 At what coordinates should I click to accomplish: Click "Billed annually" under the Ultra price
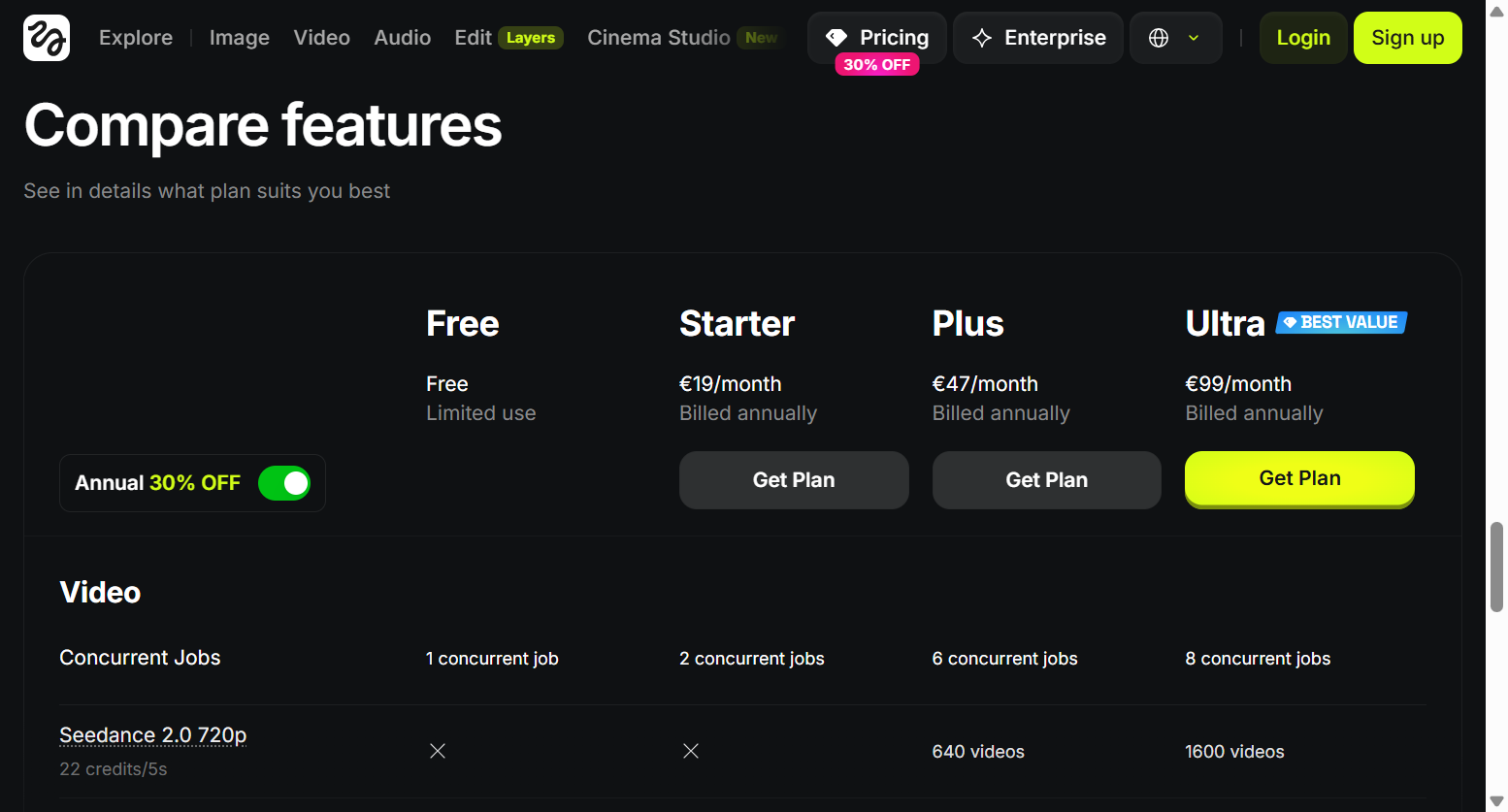(x=1255, y=413)
